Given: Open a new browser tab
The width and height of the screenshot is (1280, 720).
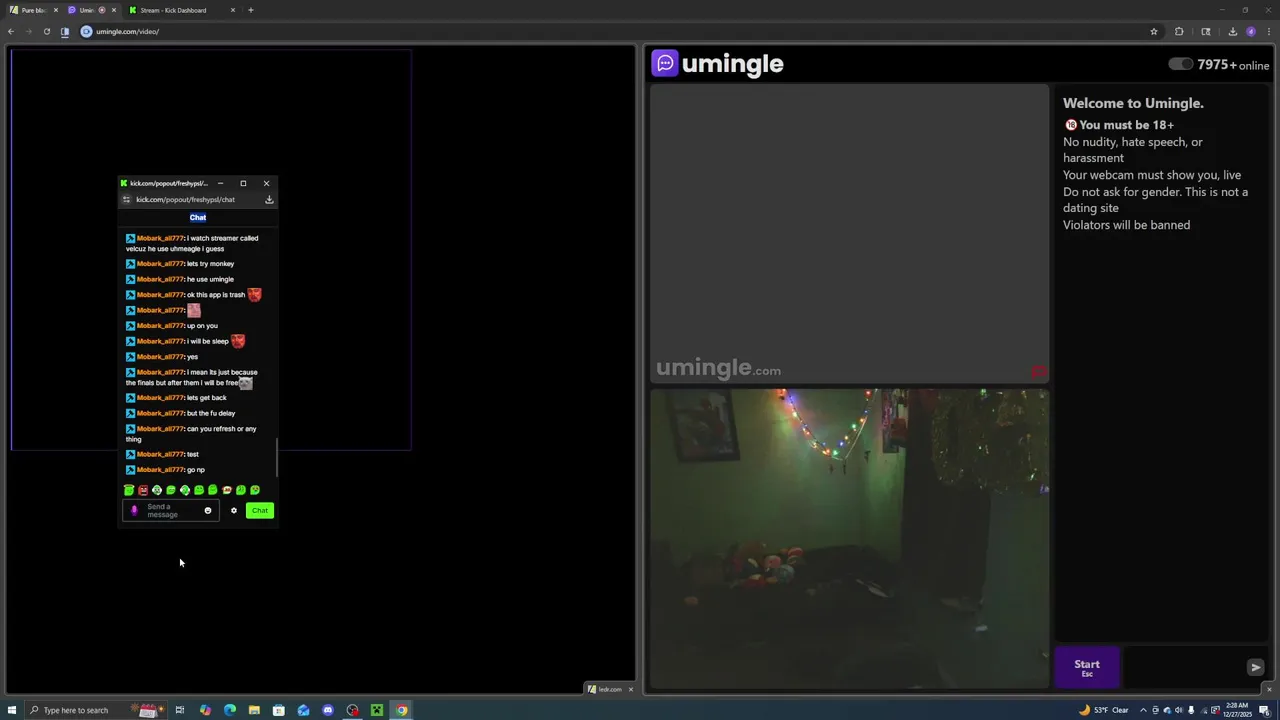Looking at the screenshot, I should (251, 10).
